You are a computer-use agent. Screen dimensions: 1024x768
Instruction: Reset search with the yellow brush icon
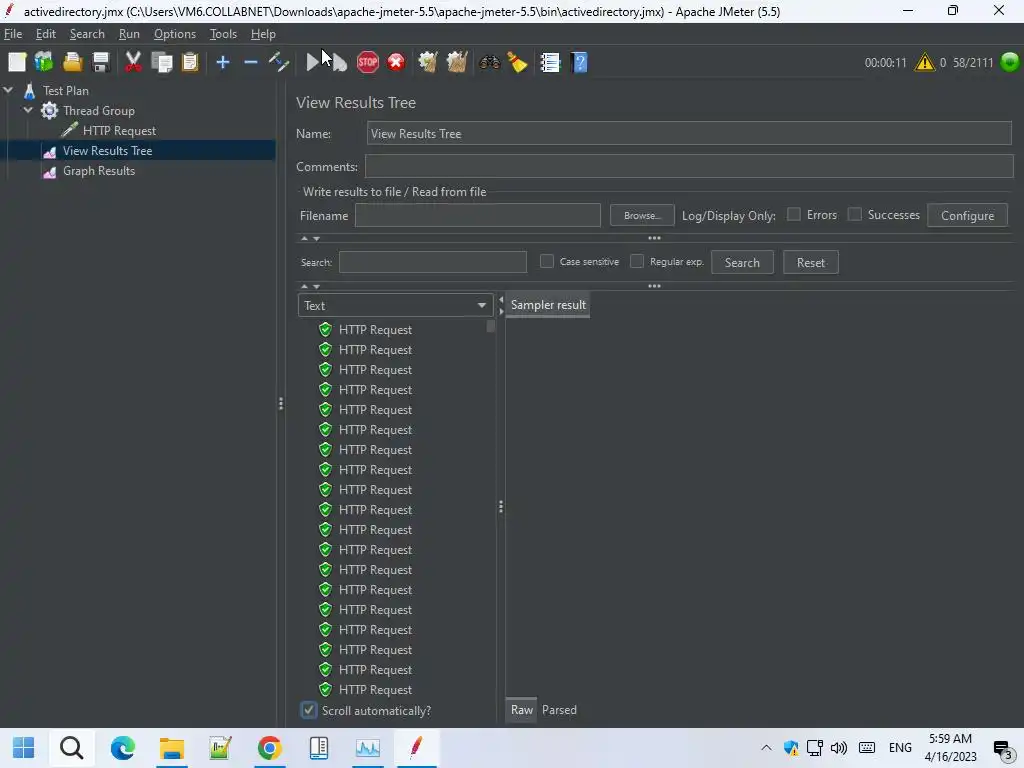(517, 62)
